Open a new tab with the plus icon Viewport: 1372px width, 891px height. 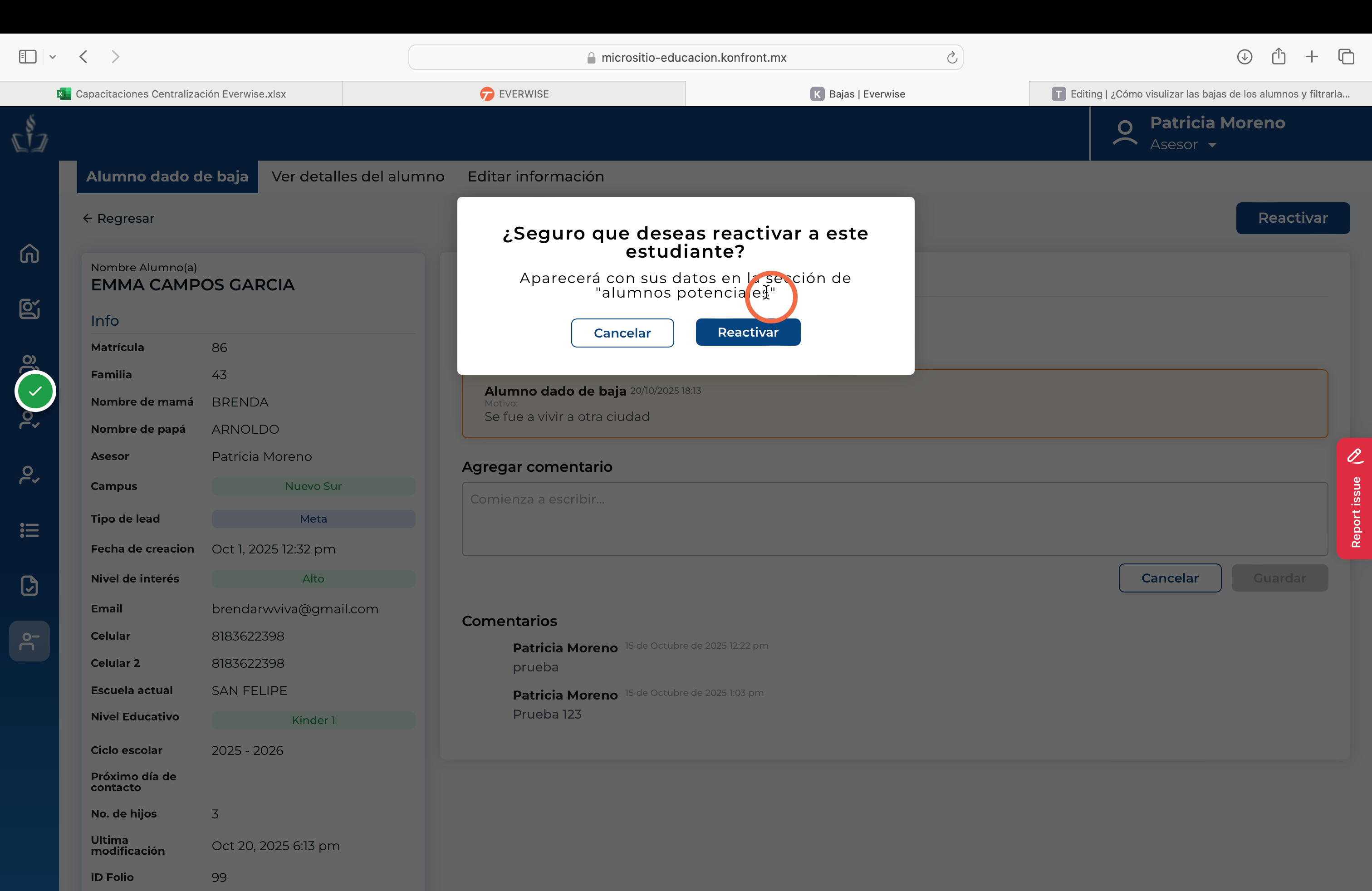point(1312,56)
